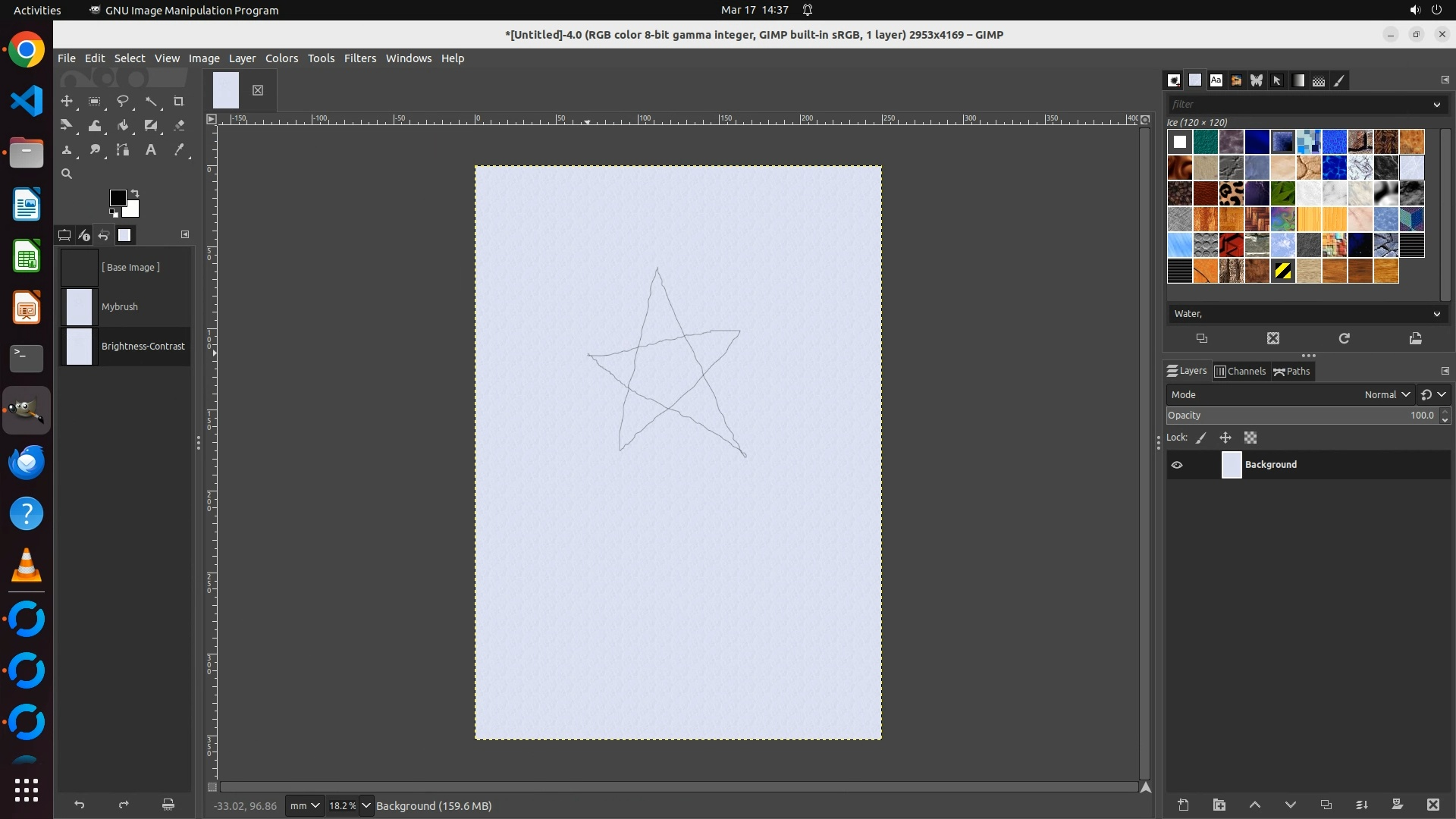
Task: Open the mm units dropdown
Action: [305, 805]
